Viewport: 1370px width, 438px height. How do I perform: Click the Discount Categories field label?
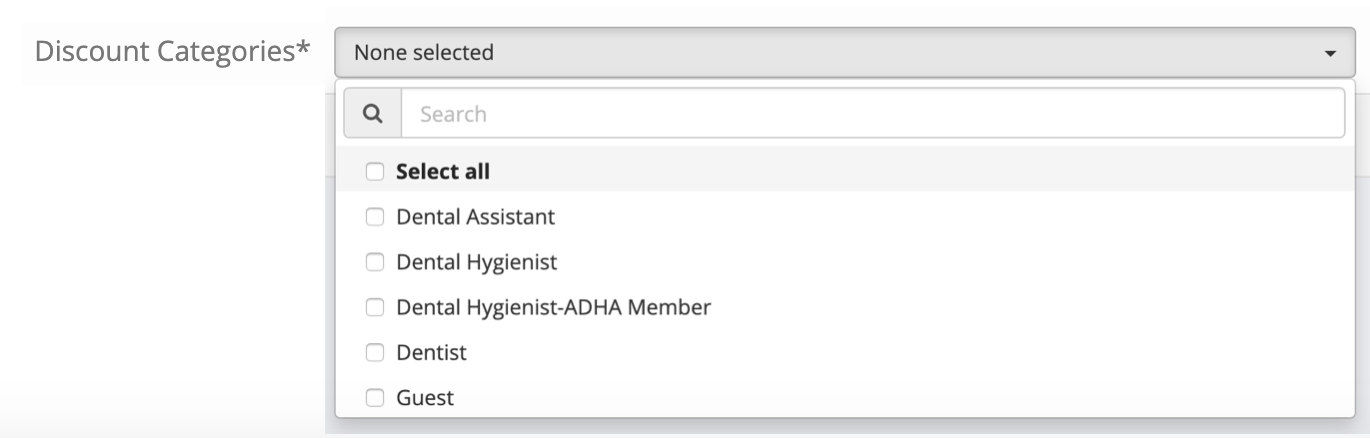[x=172, y=51]
